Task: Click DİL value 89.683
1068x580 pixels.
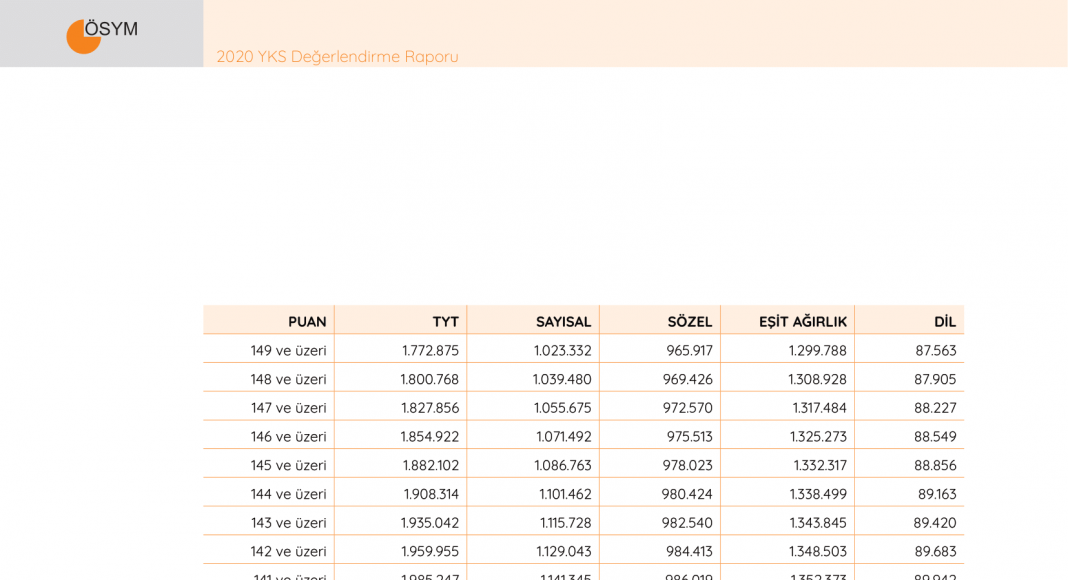Action: 935,551
